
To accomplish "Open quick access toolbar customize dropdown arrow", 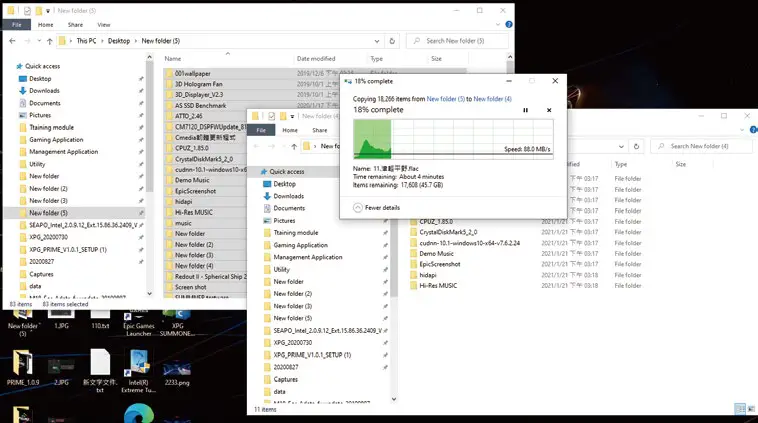I will (49, 10).
